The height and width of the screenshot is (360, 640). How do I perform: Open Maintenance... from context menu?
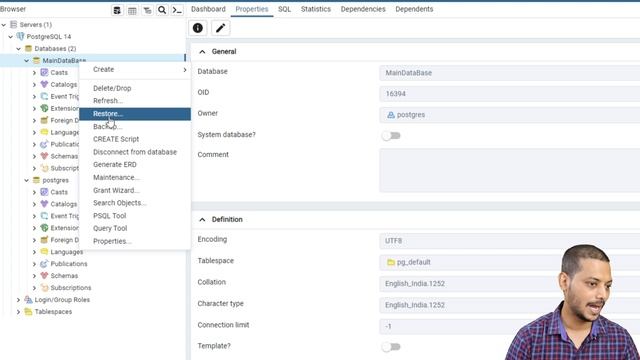coord(135,178)
